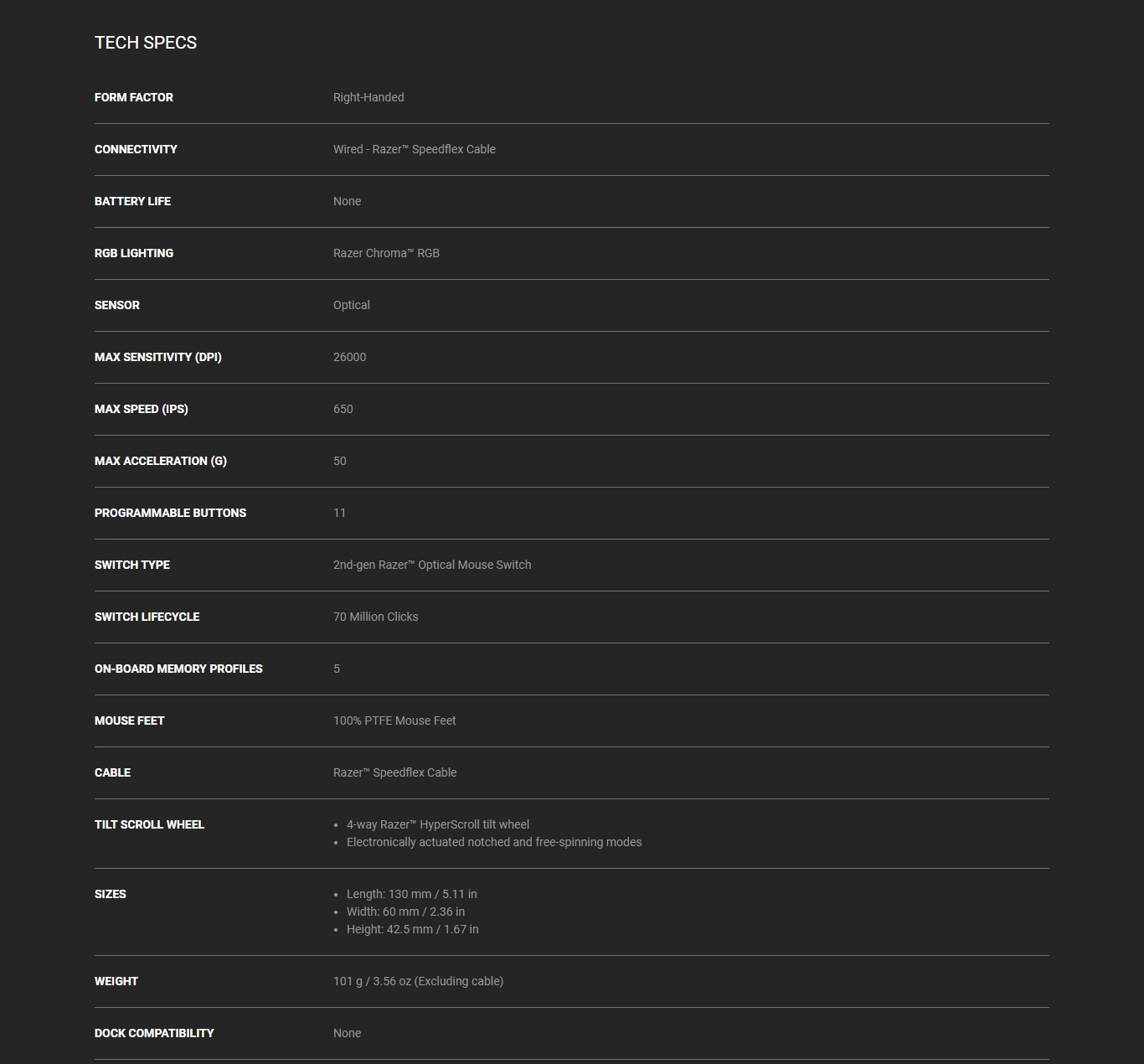Click the 101 g weight value
This screenshot has height=1064, width=1144.
pos(418,981)
